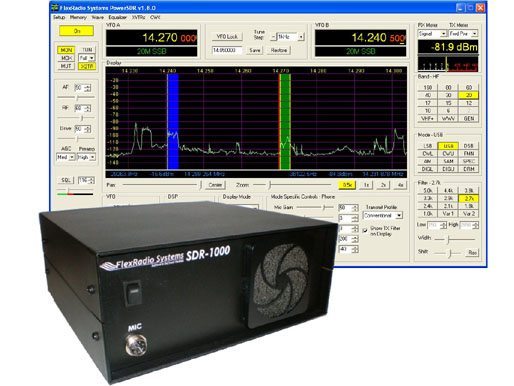Click the Tune Step minus button
This screenshot has width=514, height=386.
point(273,37)
